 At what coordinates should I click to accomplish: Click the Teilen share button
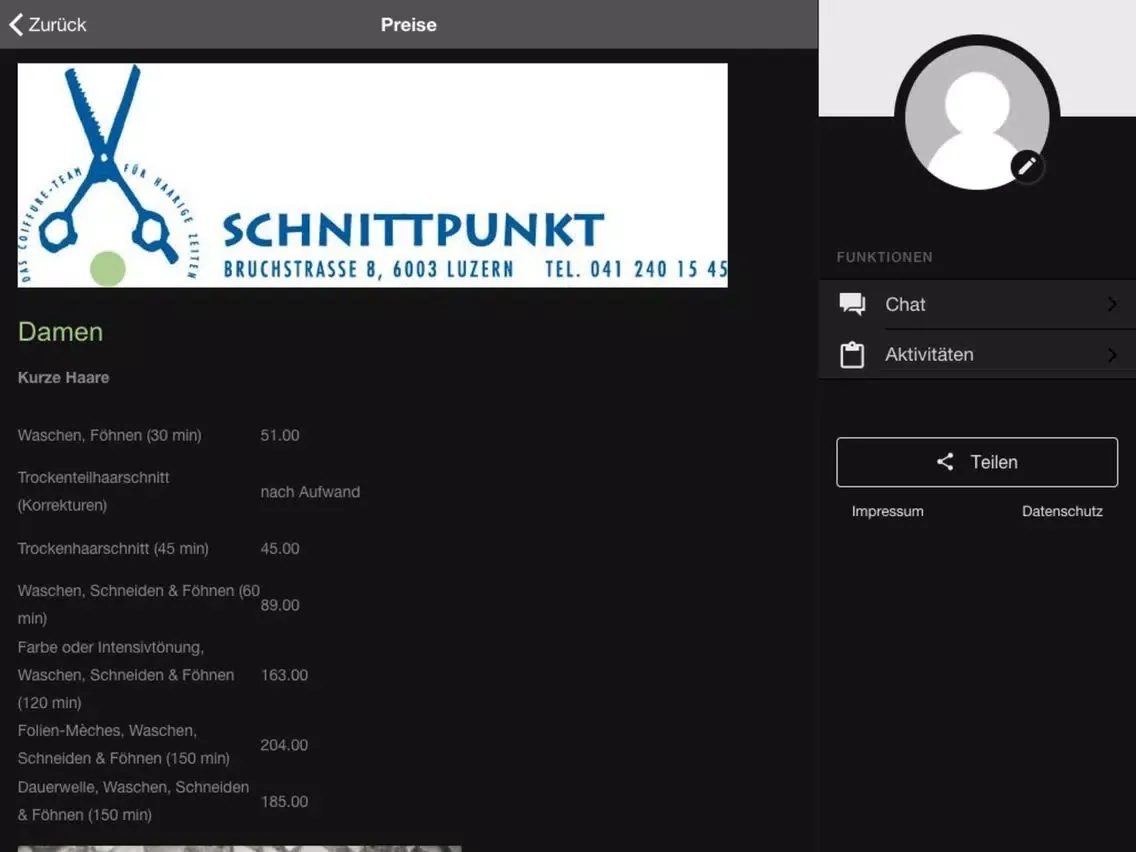click(977, 462)
